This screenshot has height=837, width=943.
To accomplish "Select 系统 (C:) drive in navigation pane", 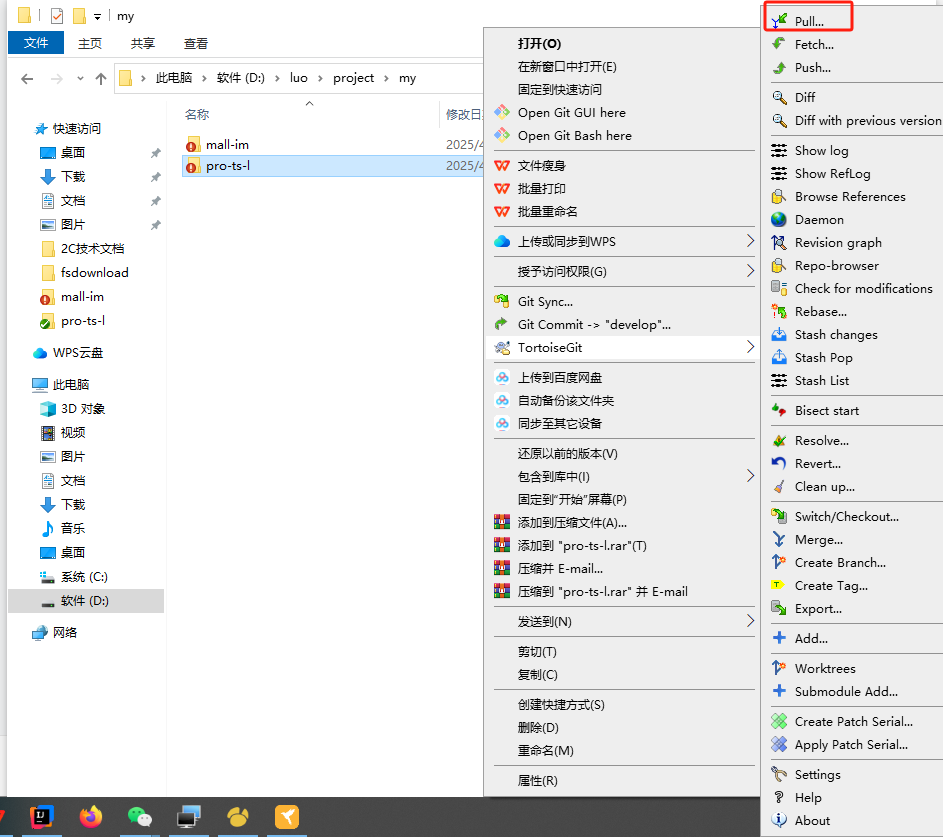I will (84, 577).
